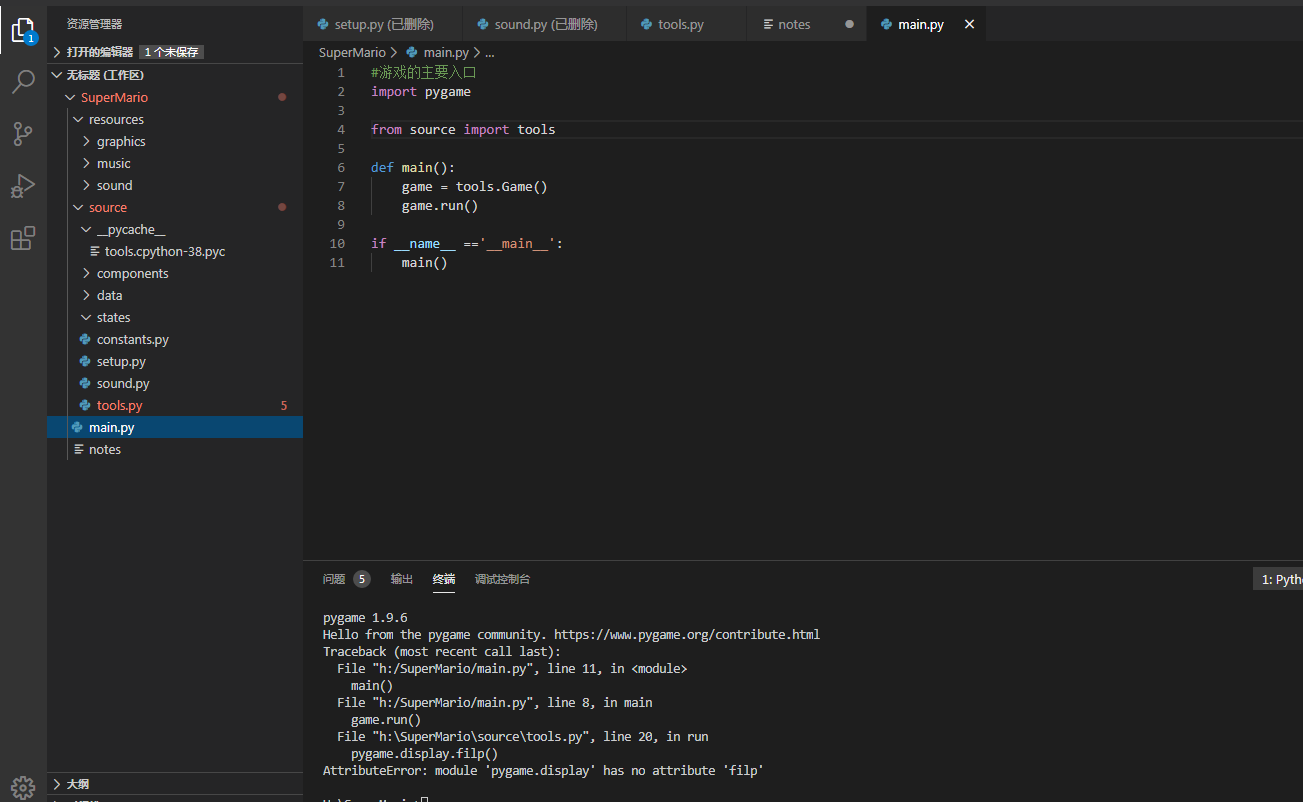Click 1 个未保存 badge

pos(171,52)
